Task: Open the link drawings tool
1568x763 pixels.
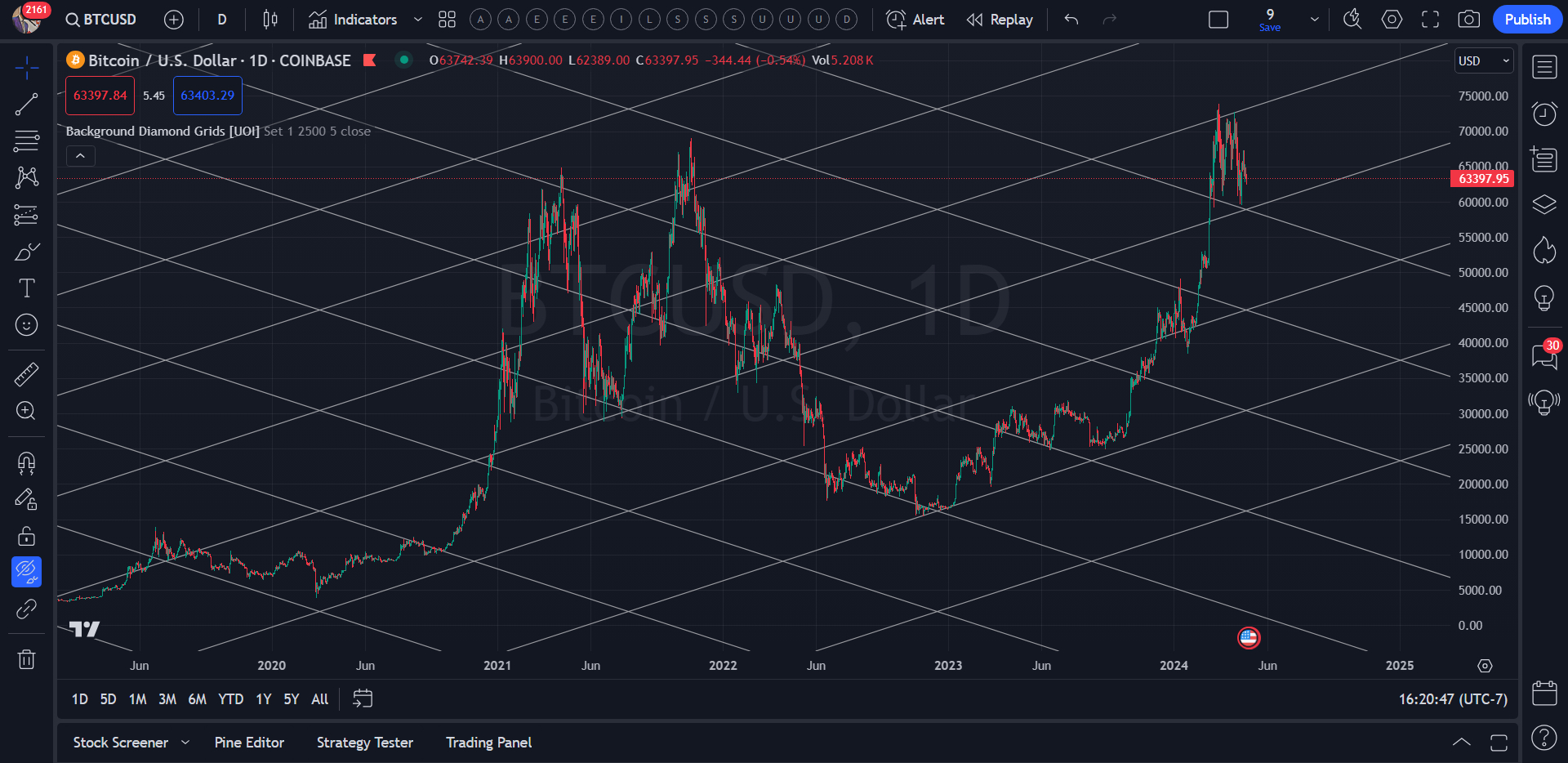Action: [26, 609]
